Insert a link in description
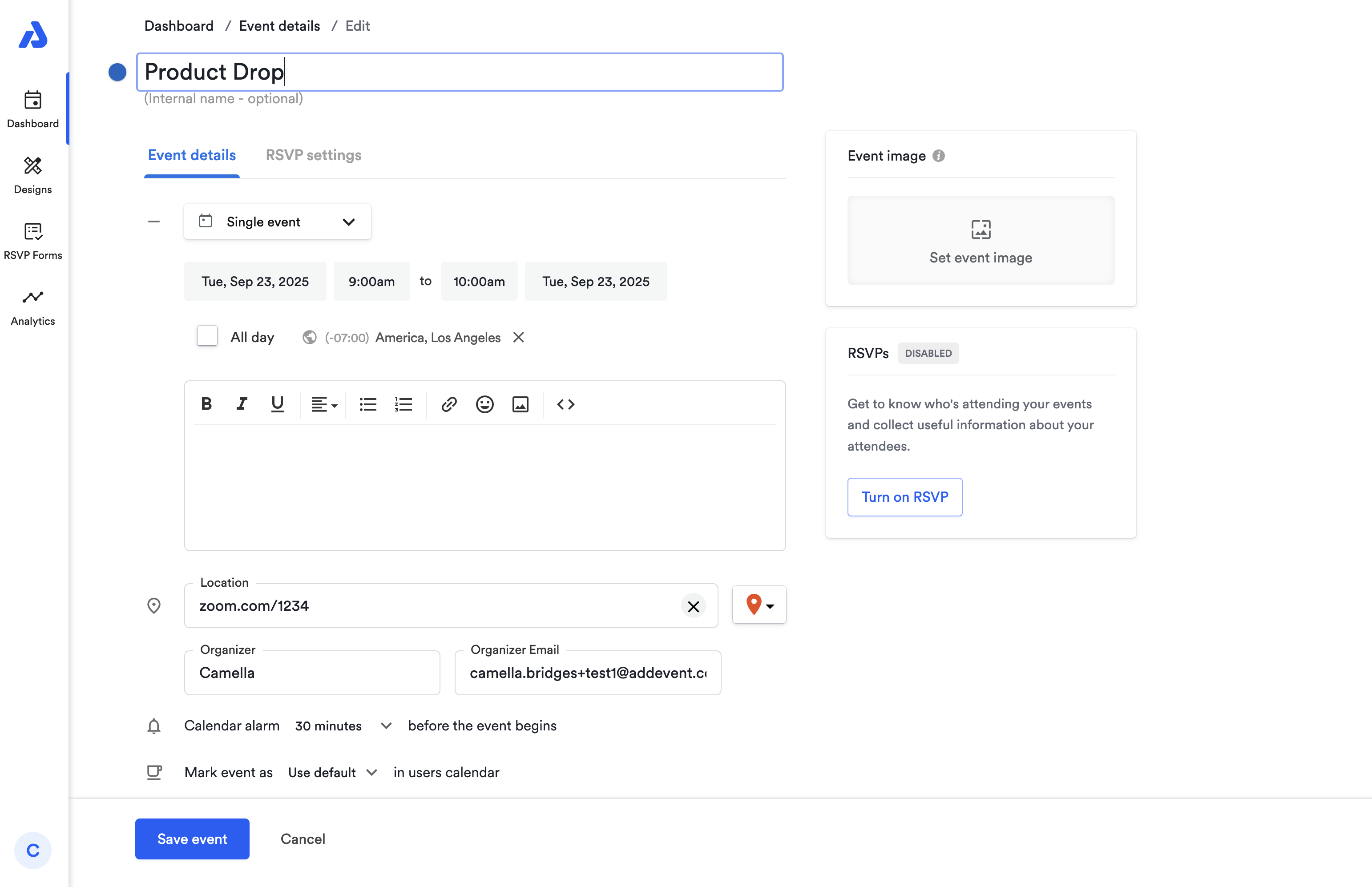 pyautogui.click(x=449, y=404)
